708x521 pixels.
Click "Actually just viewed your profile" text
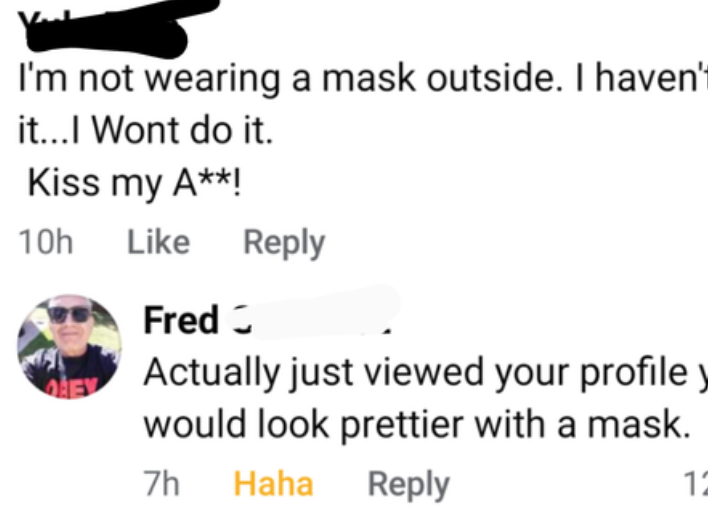point(400,372)
